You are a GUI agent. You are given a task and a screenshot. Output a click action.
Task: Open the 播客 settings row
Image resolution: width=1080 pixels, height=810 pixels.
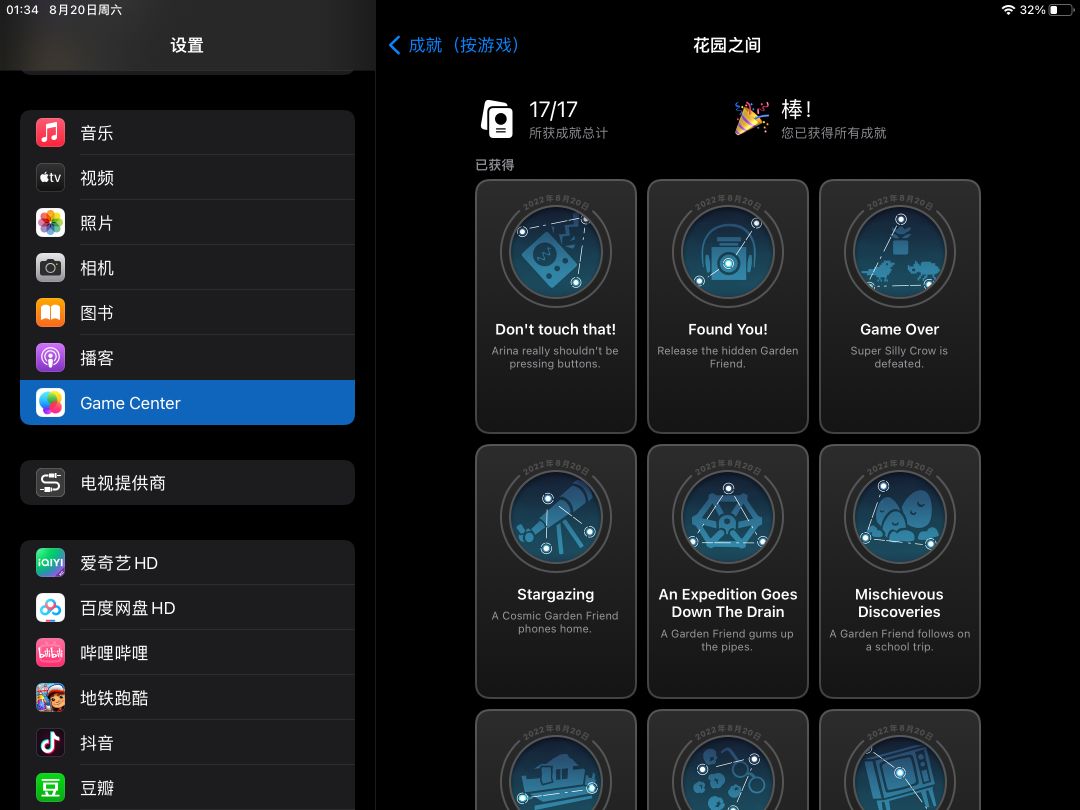[187, 357]
